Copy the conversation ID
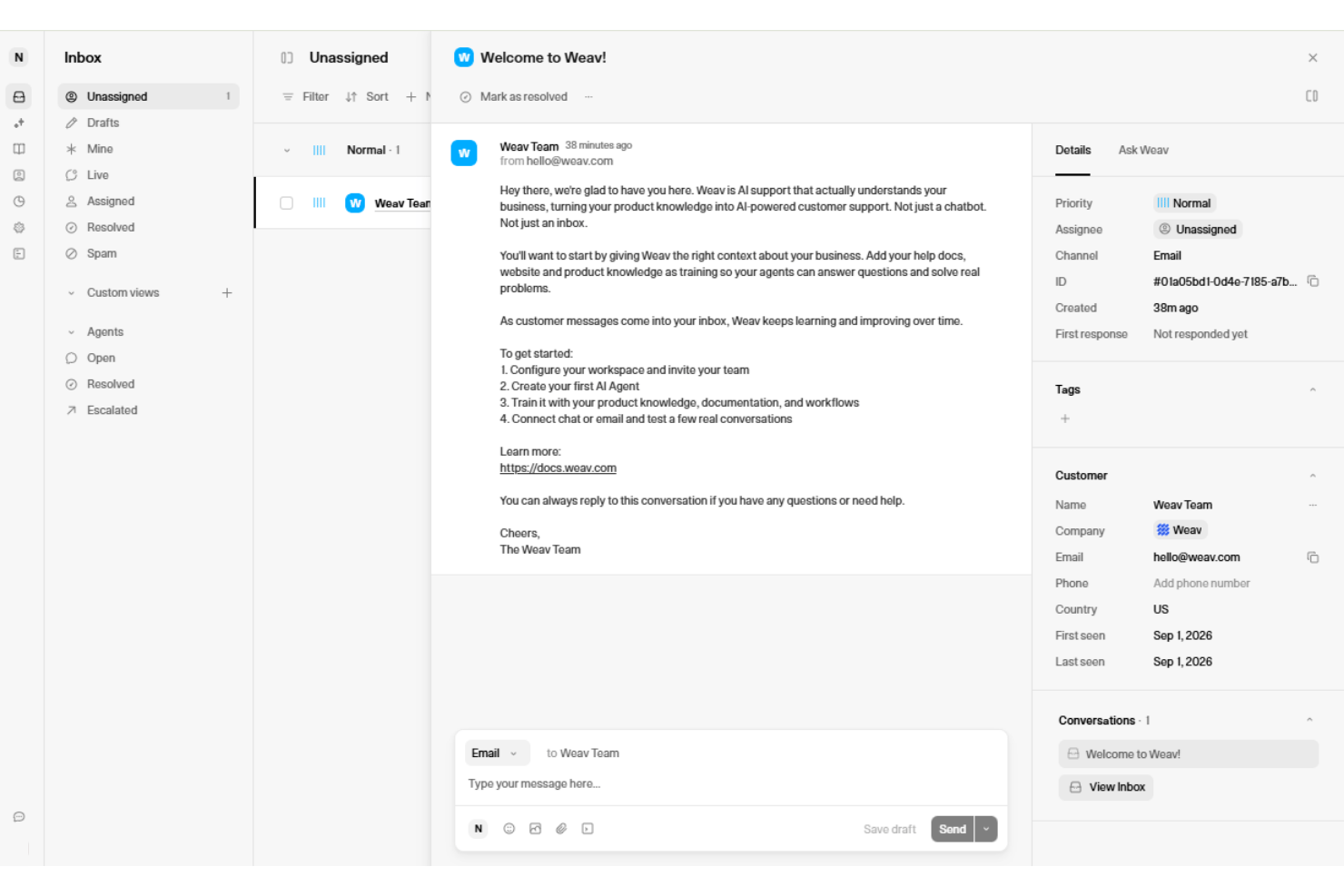Screen dimensions: 1344x896 1313,281
